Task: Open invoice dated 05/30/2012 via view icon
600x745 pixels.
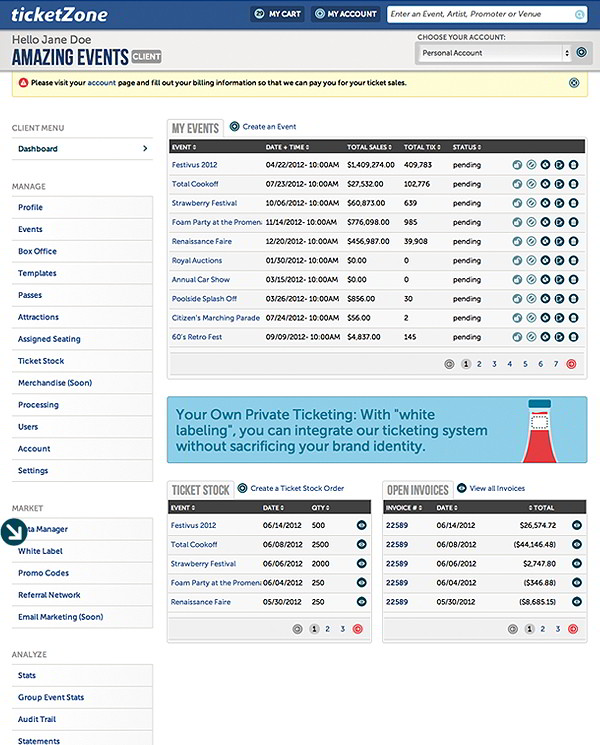Action: click(x=577, y=602)
